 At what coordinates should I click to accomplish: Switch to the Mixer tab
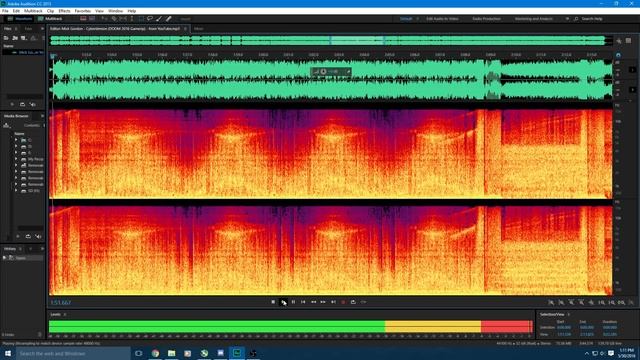pyautogui.click(x=199, y=29)
